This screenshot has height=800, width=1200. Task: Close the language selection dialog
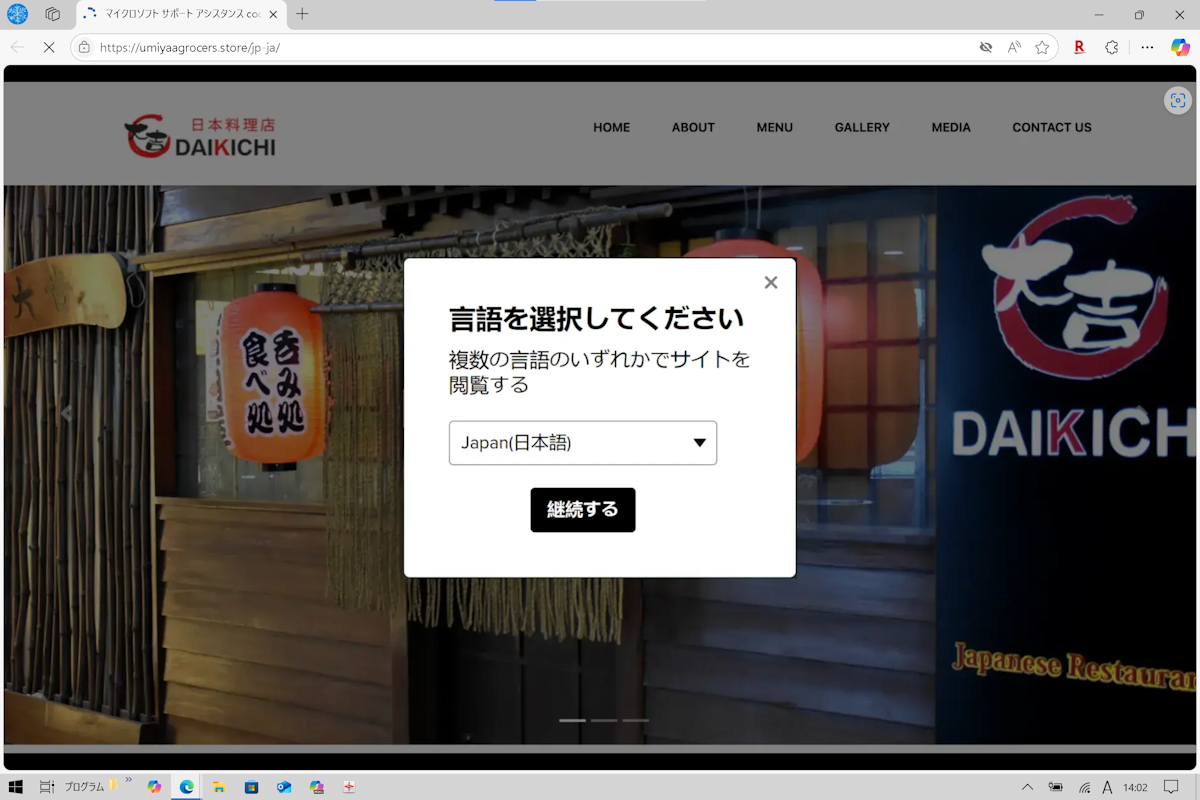point(771,283)
